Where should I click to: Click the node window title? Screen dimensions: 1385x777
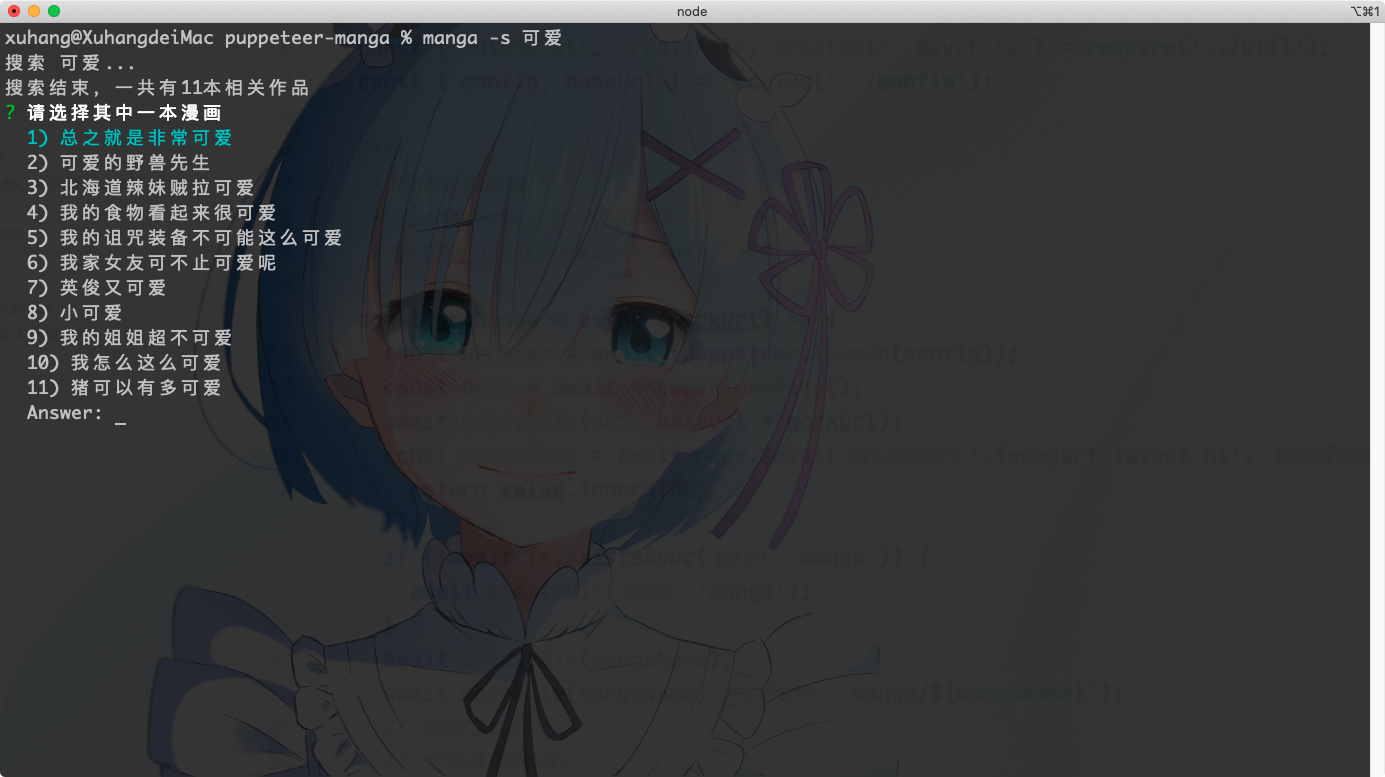point(692,11)
